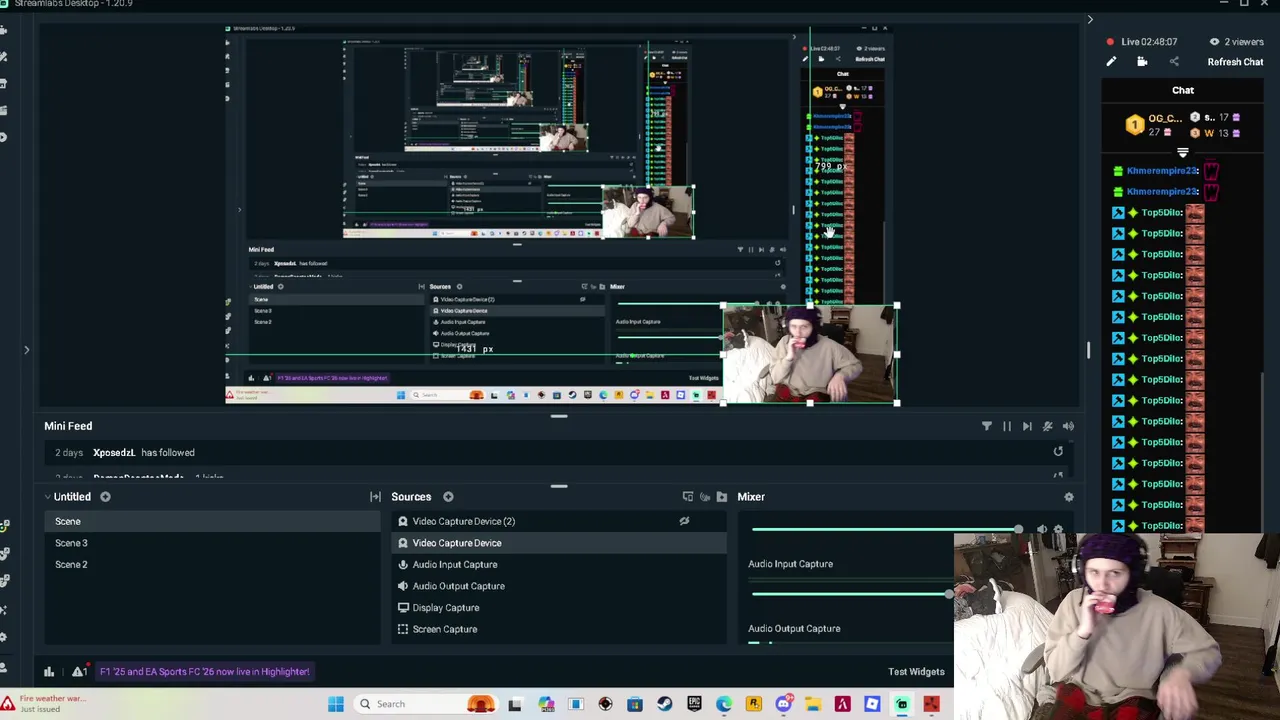Toggle the viewer count eye icon
Viewport: 1280px width, 720px height.
point(1214,42)
